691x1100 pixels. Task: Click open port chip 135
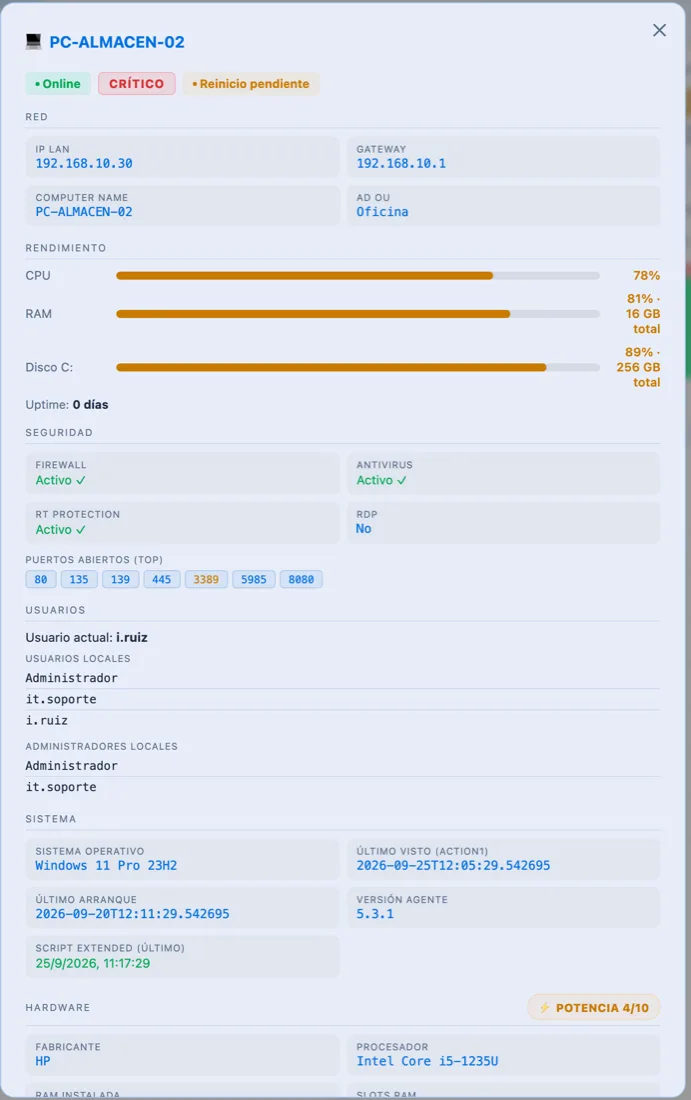(79, 579)
